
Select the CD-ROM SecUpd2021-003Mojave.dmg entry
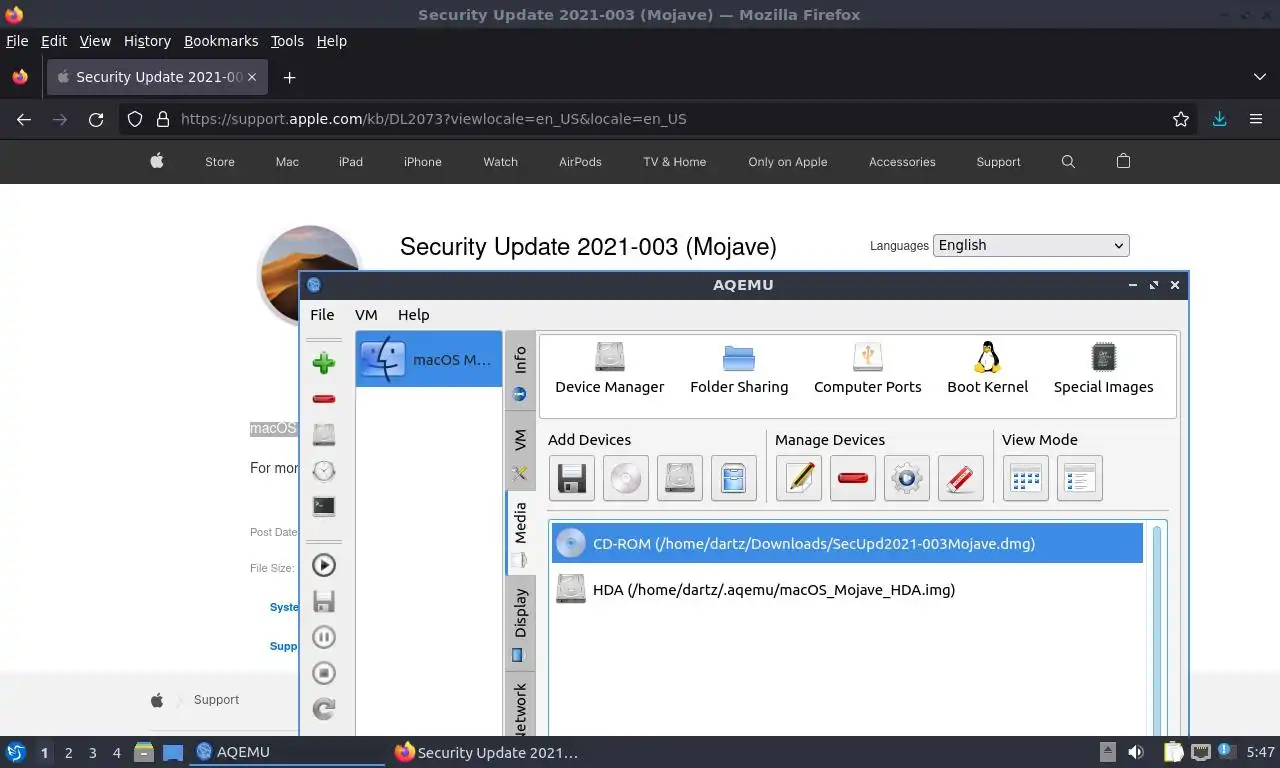(847, 544)
